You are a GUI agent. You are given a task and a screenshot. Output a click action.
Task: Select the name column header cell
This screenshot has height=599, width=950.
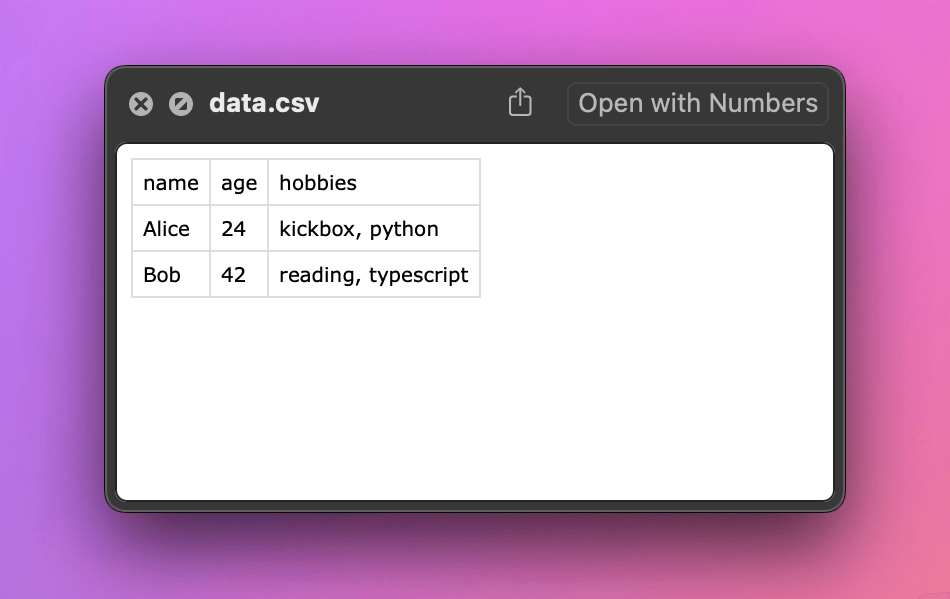pos(170,182)
